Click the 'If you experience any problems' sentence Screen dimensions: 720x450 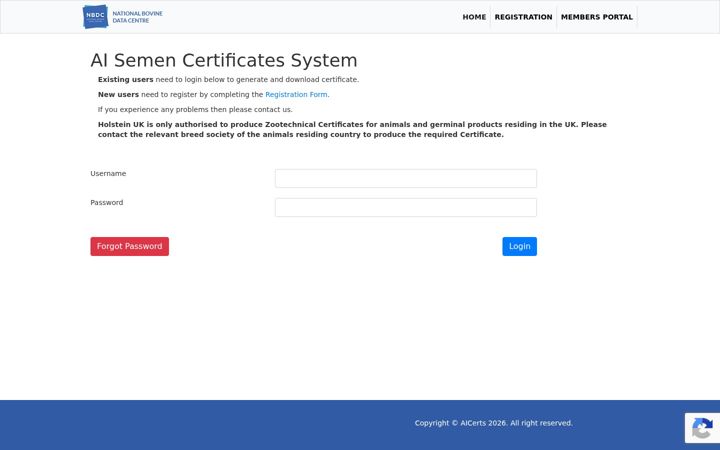(x=195, y=109)
